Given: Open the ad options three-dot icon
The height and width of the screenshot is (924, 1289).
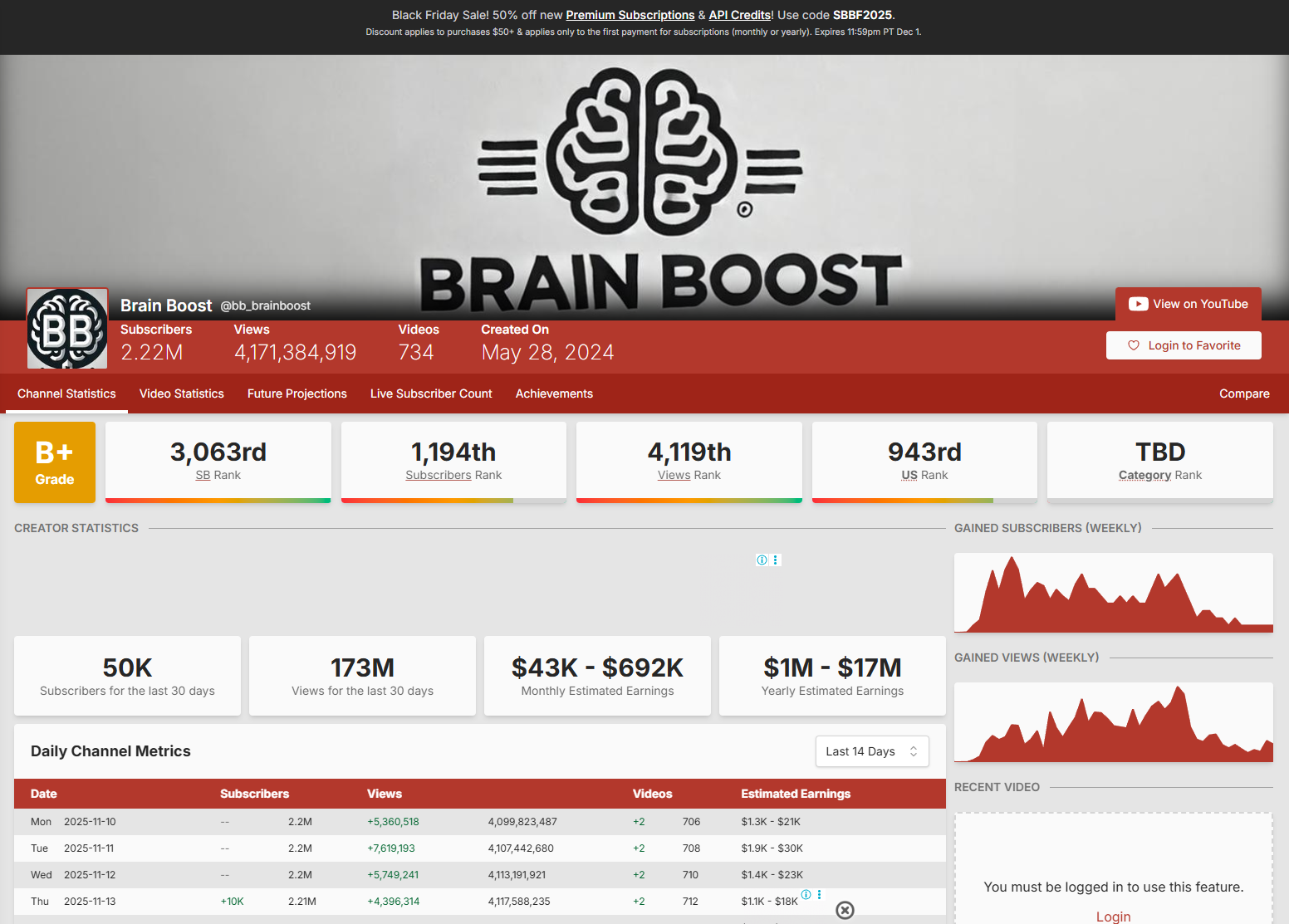Looking at the screenshot, I should click(x=776, y=560).
